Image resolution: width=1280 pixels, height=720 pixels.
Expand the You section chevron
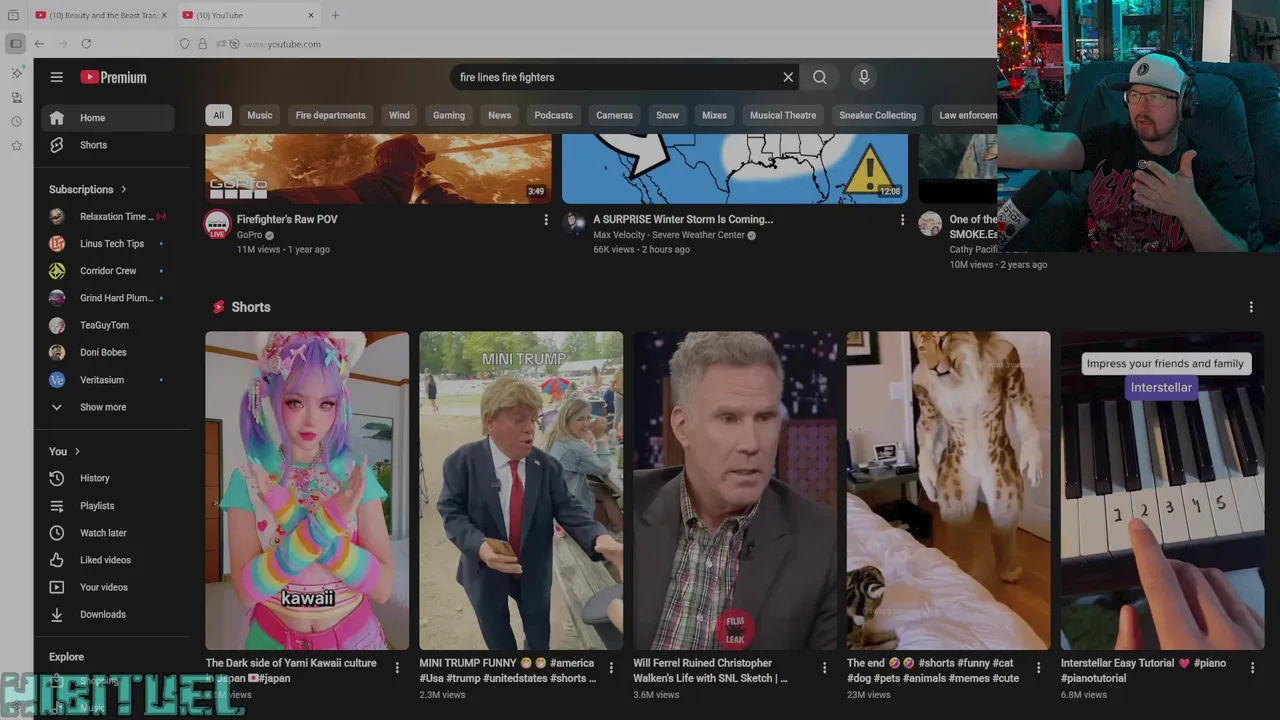pos(77,452)
